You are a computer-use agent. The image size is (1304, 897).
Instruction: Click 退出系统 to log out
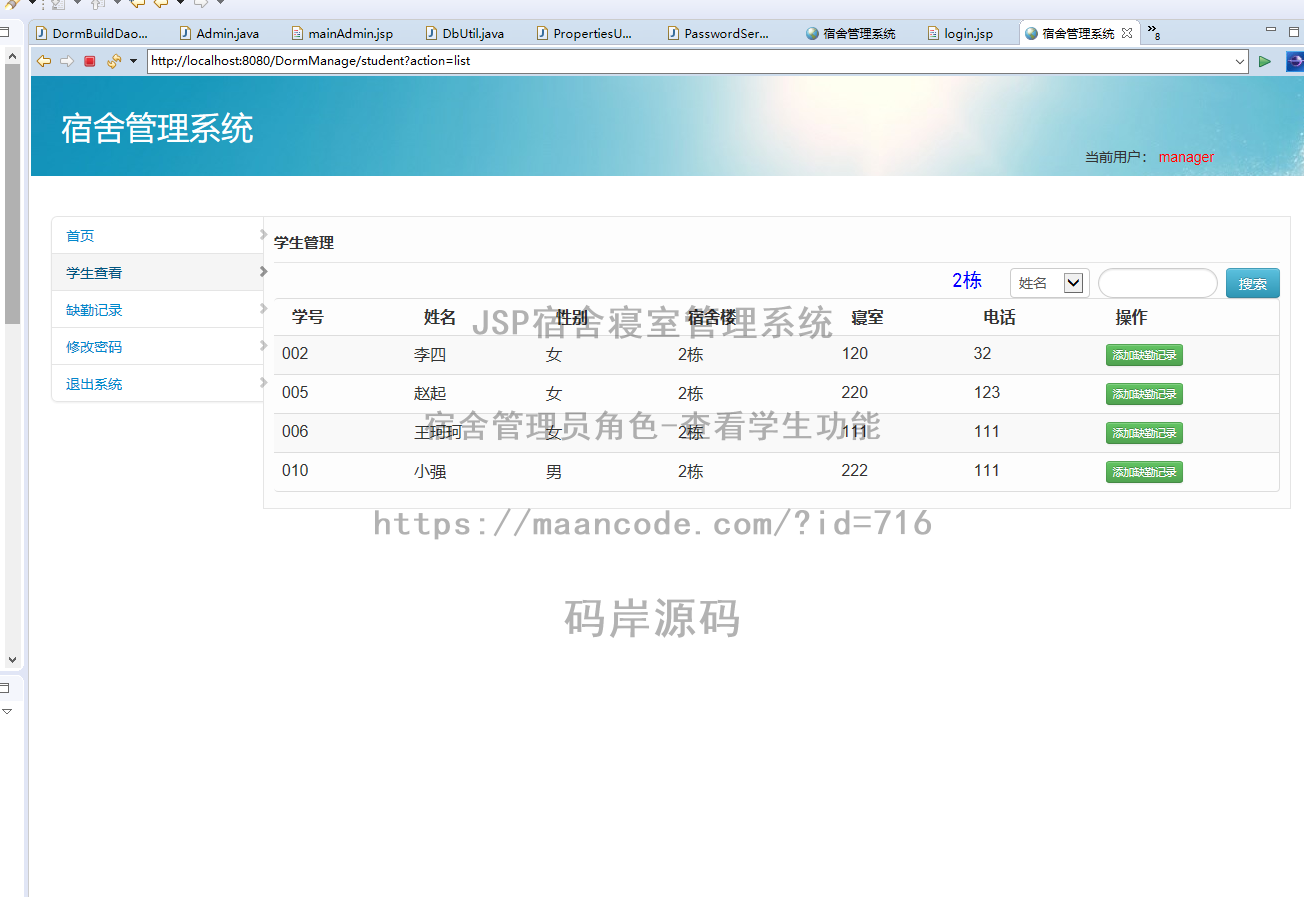pyautogui.click(x=94, y=384)
